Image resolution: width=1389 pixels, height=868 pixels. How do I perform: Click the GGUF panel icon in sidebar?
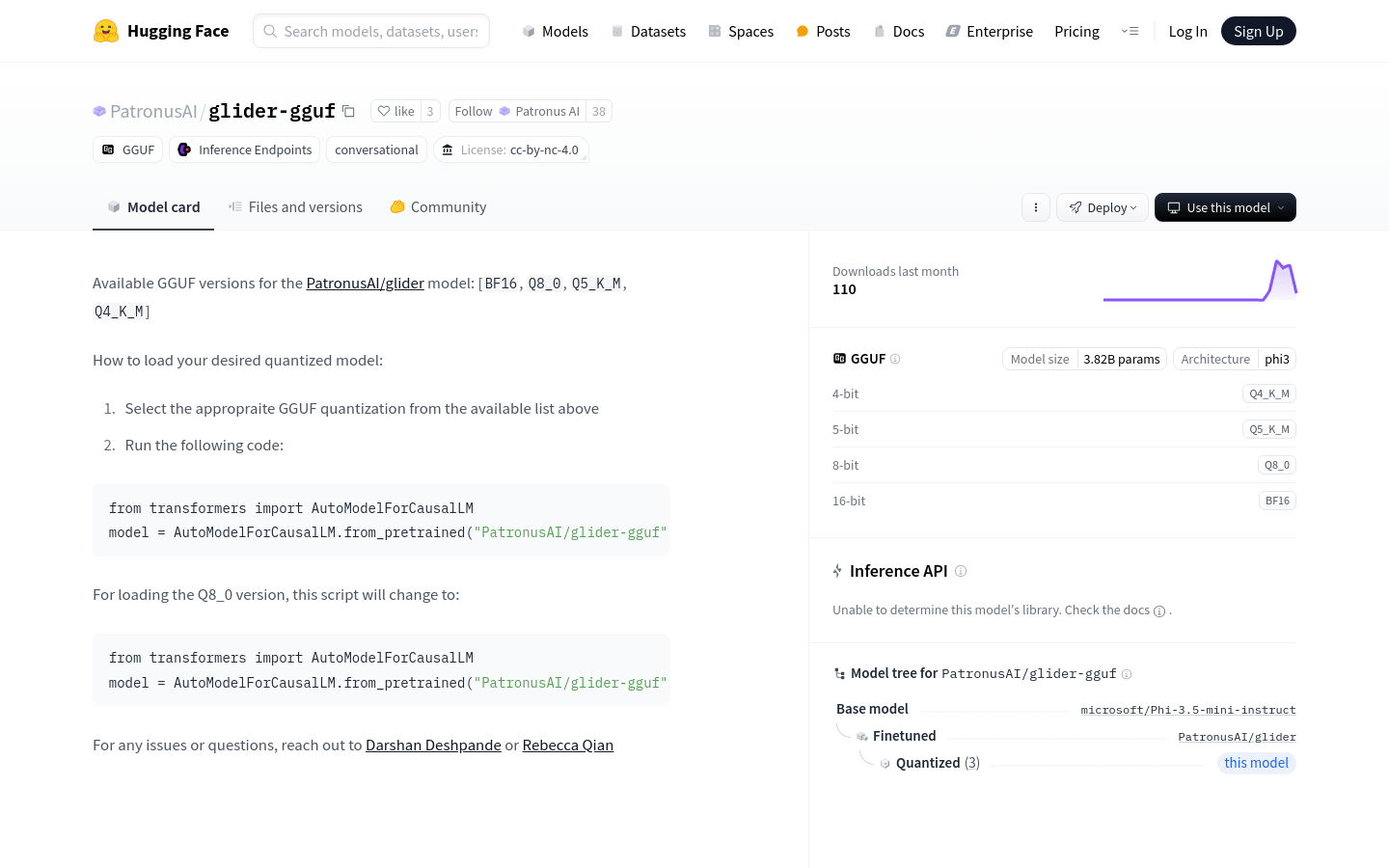[x=839, y=359]
